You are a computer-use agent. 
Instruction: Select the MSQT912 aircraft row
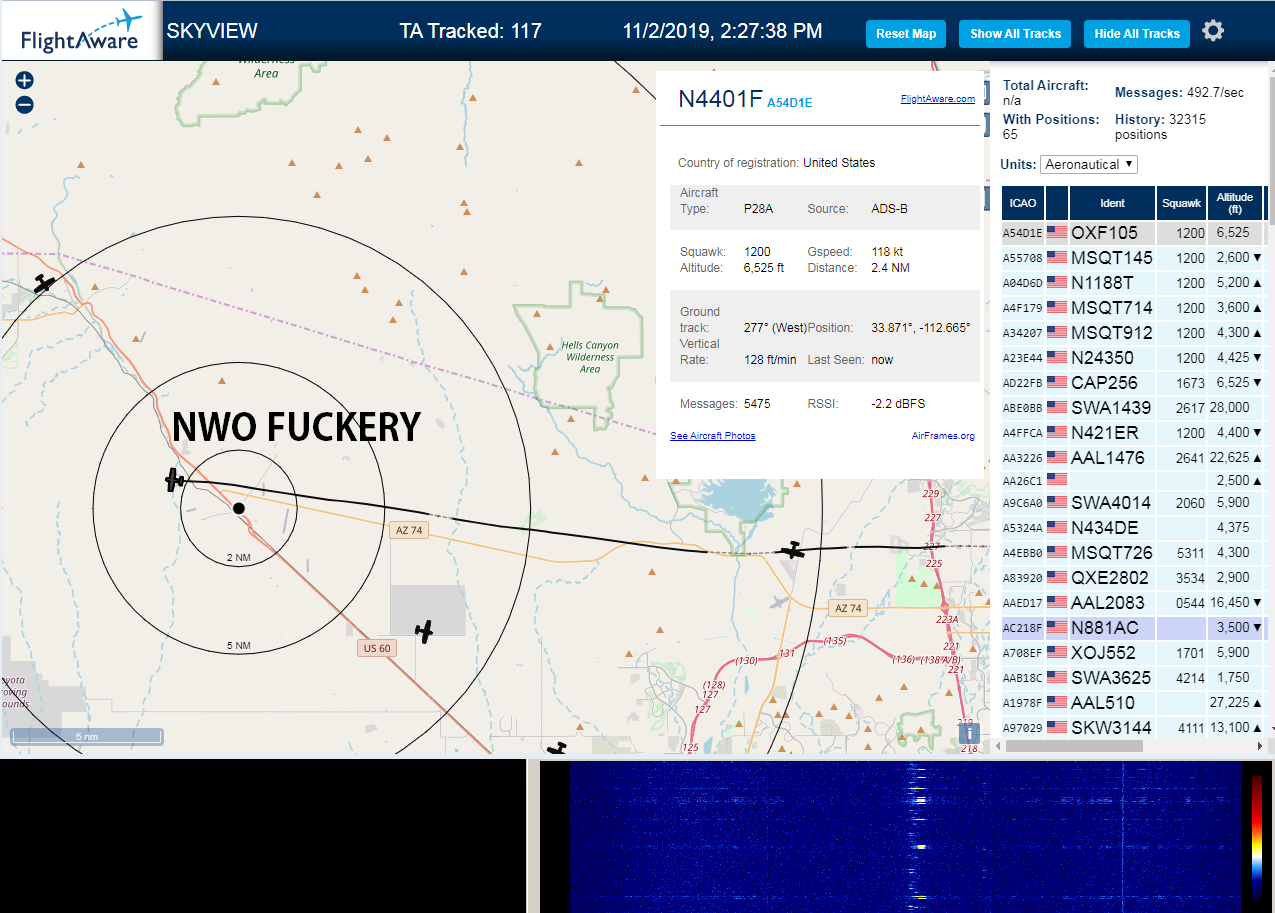(x=1134, y=333)
